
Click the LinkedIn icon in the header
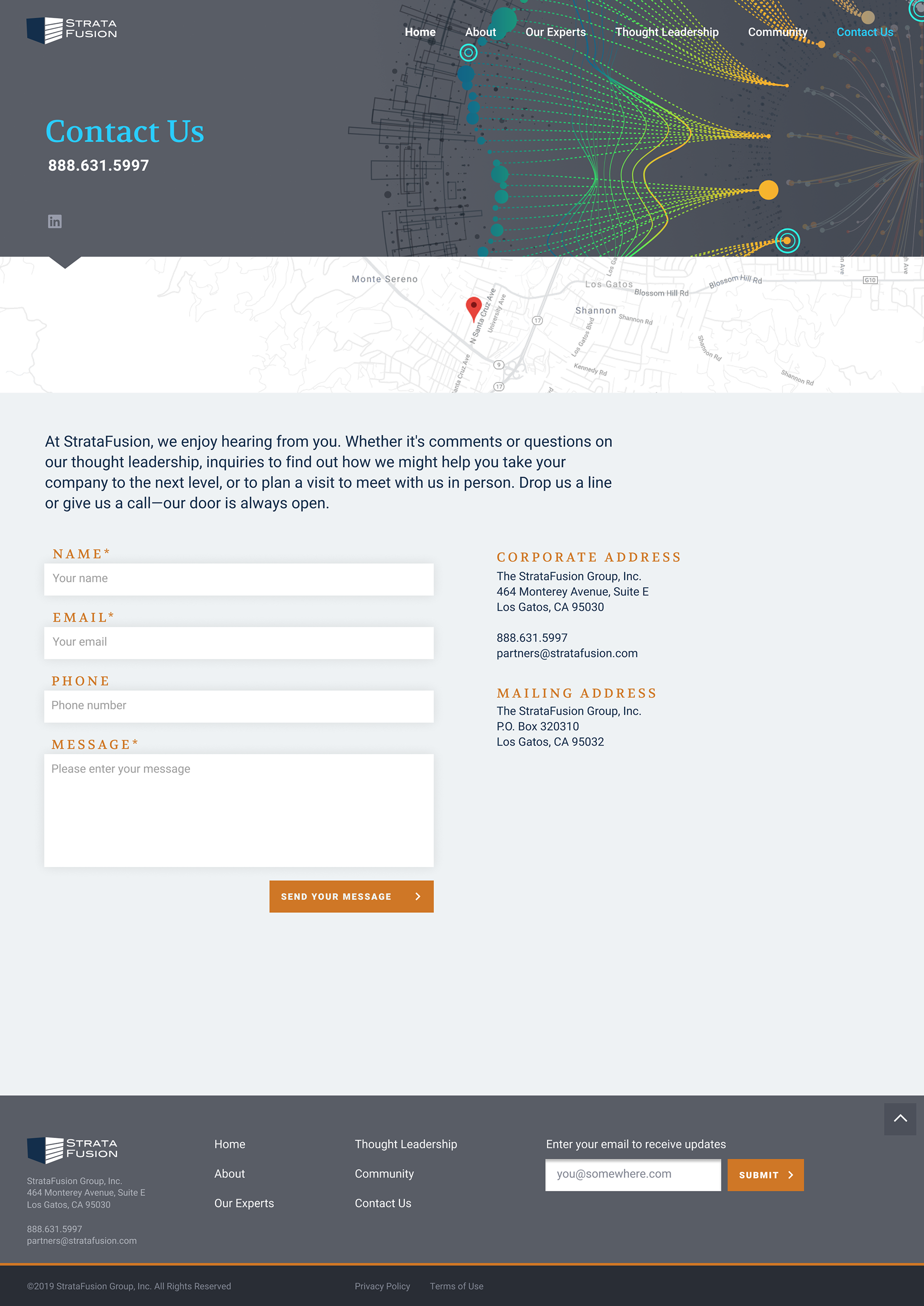click(54, 221)
